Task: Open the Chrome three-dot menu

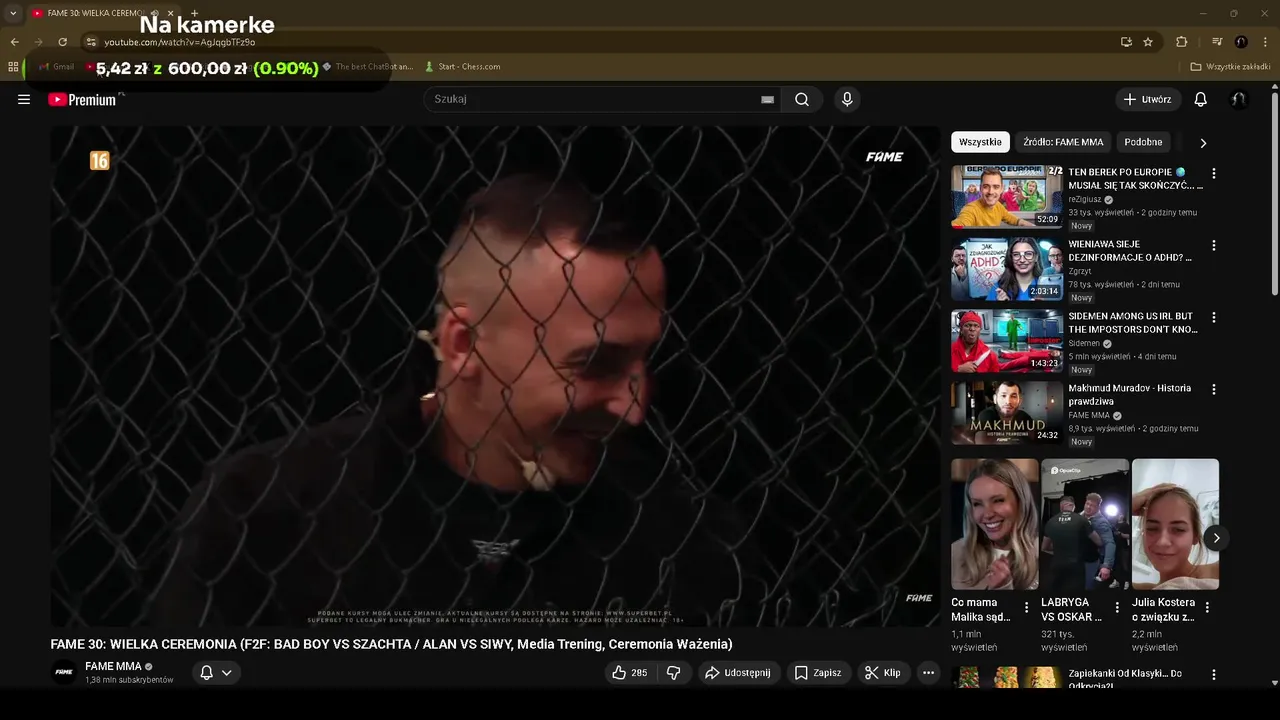Action: pyautogui.click(x=1265, y=42)
